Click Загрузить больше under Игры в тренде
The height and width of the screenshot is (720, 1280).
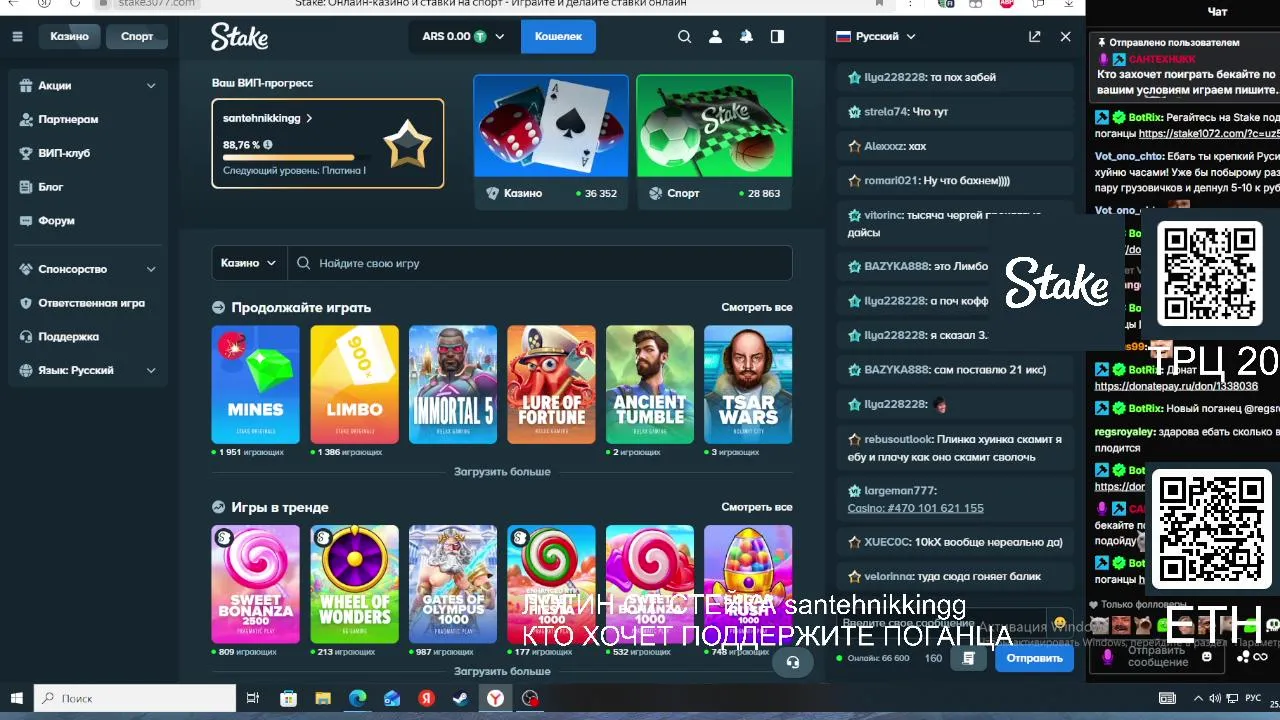point(502,671)
